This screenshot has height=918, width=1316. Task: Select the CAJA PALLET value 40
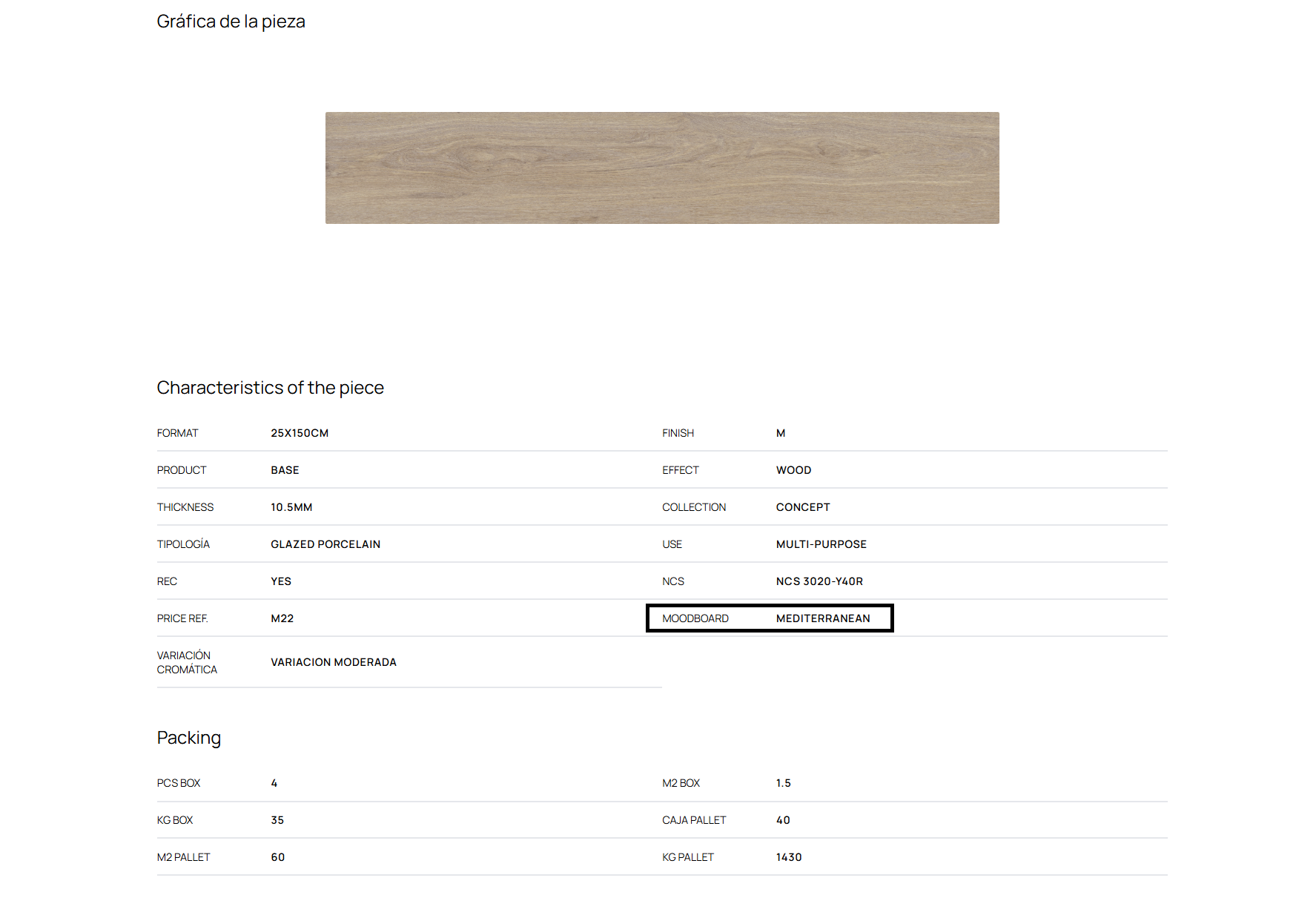(x=783, y=820)
